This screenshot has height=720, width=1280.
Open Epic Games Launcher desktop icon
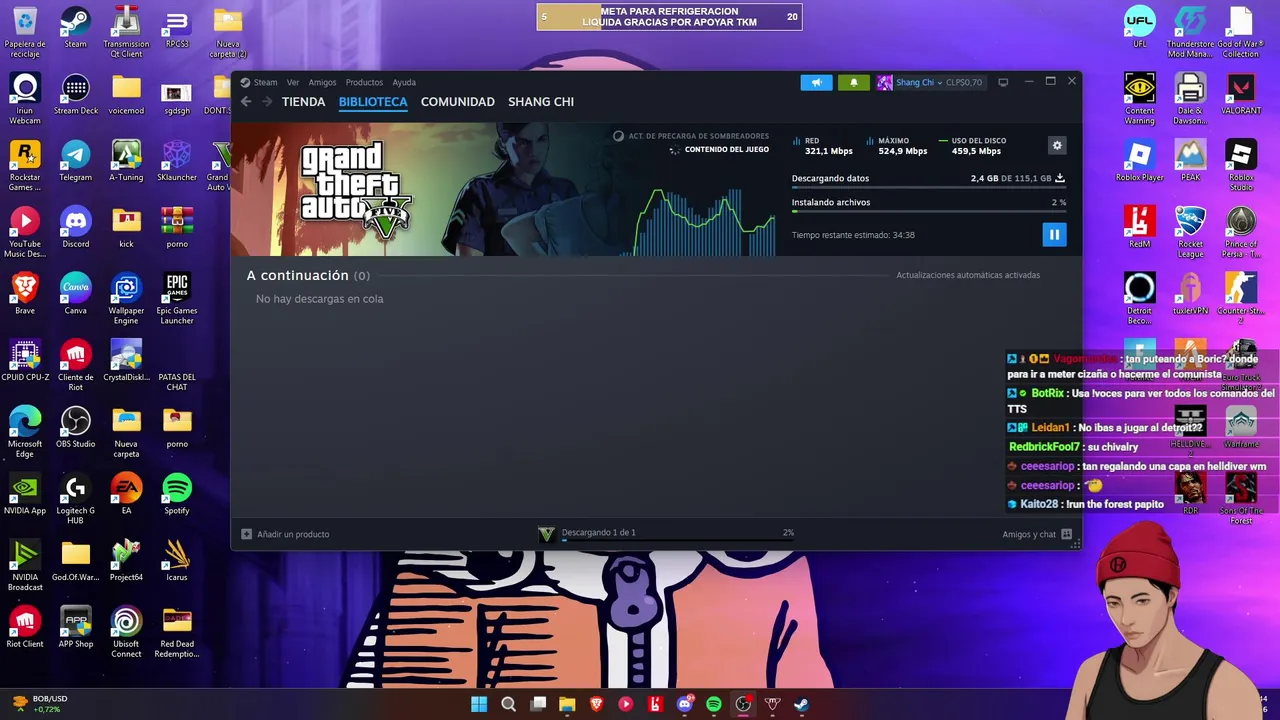point(177,299)
